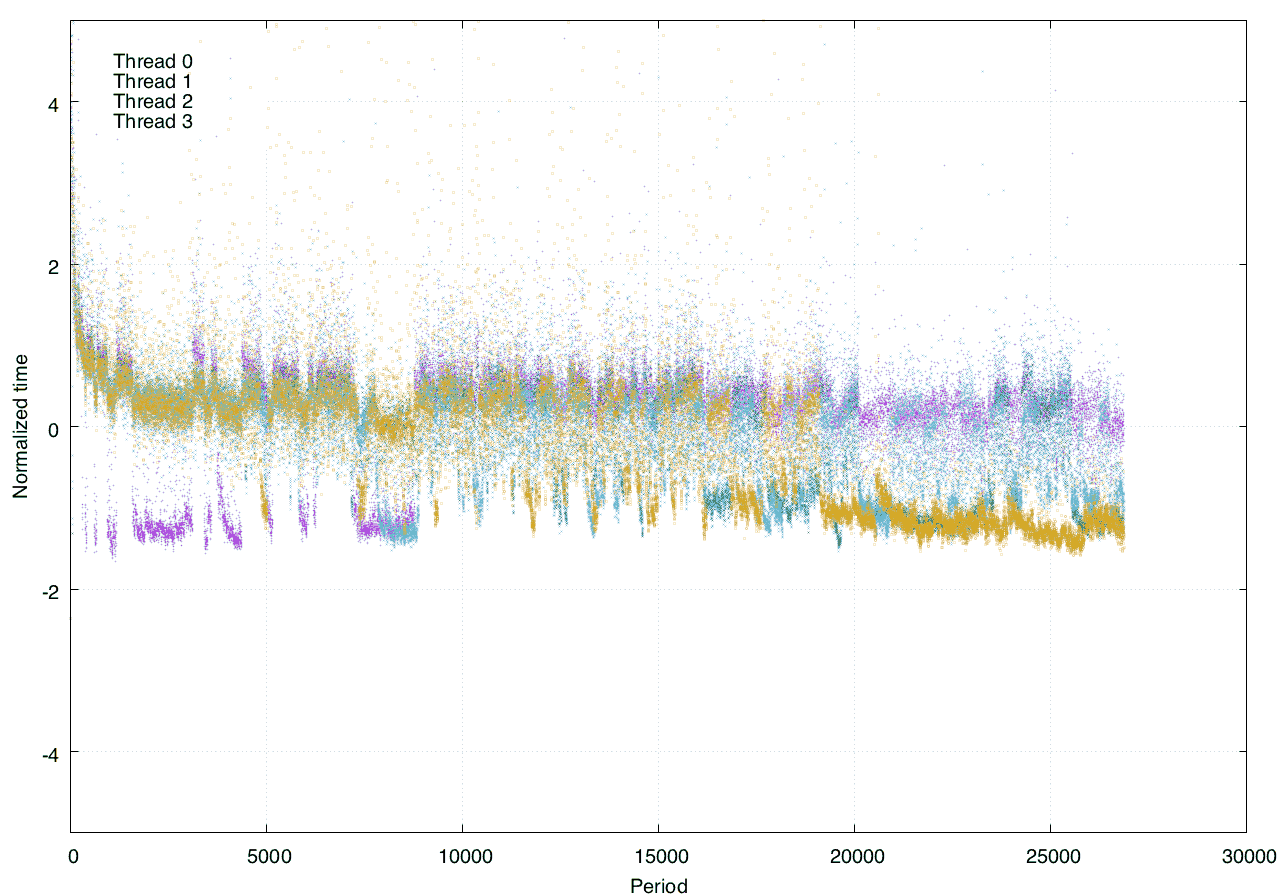Click the y-axis tick label -4

tap(51, 754)
